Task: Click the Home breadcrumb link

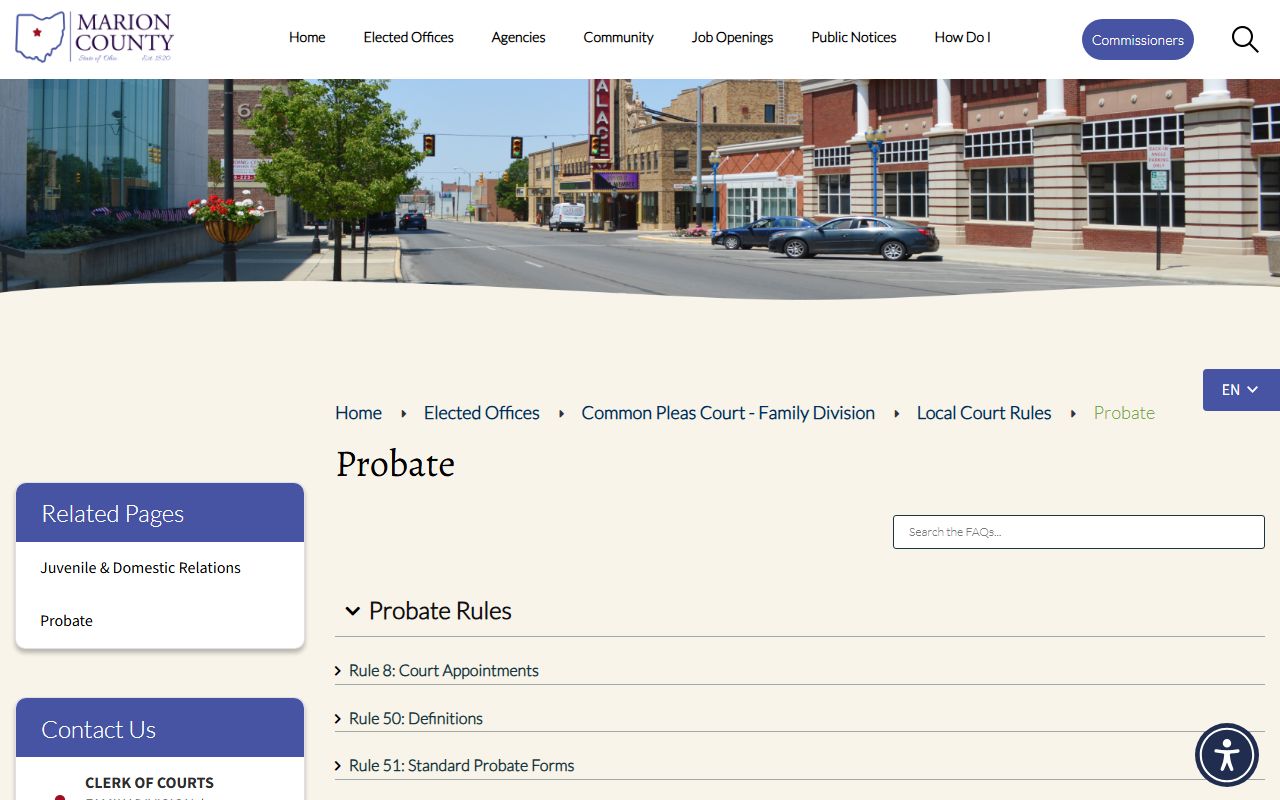Action: pos(358,413)
